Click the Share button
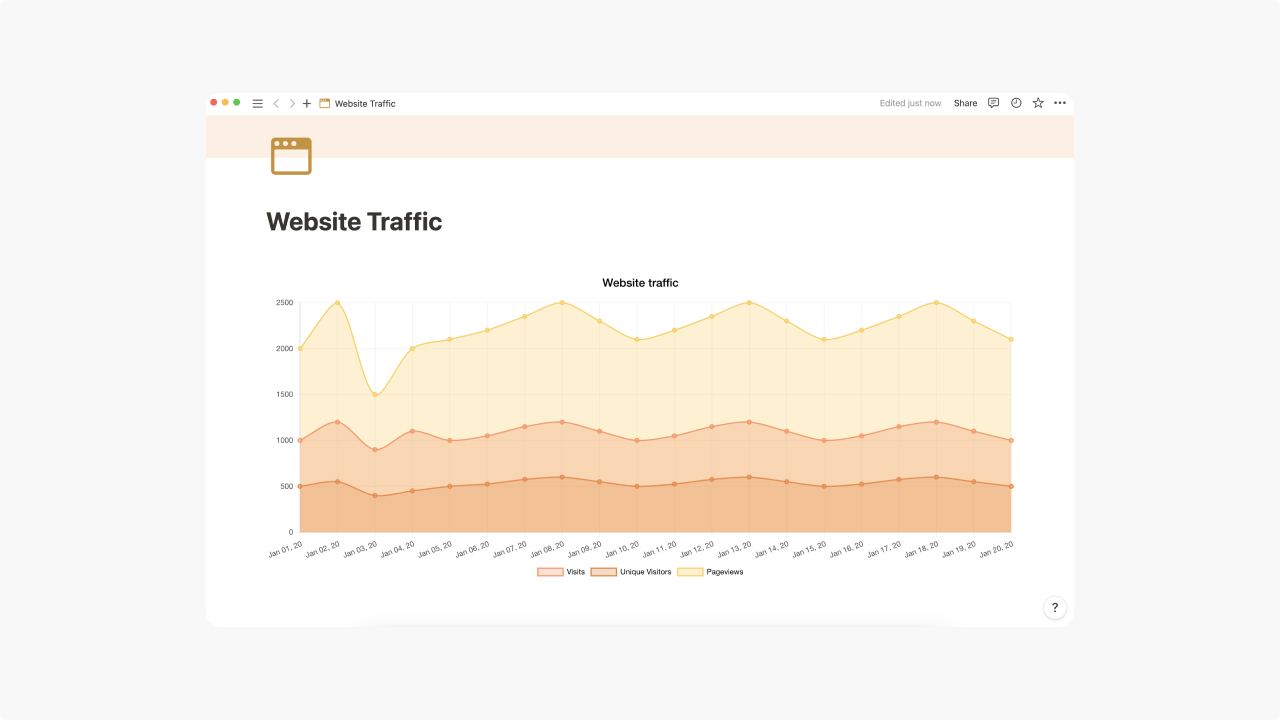The height and width of the screenshot is (720, 1280). (x=964, y=103)
